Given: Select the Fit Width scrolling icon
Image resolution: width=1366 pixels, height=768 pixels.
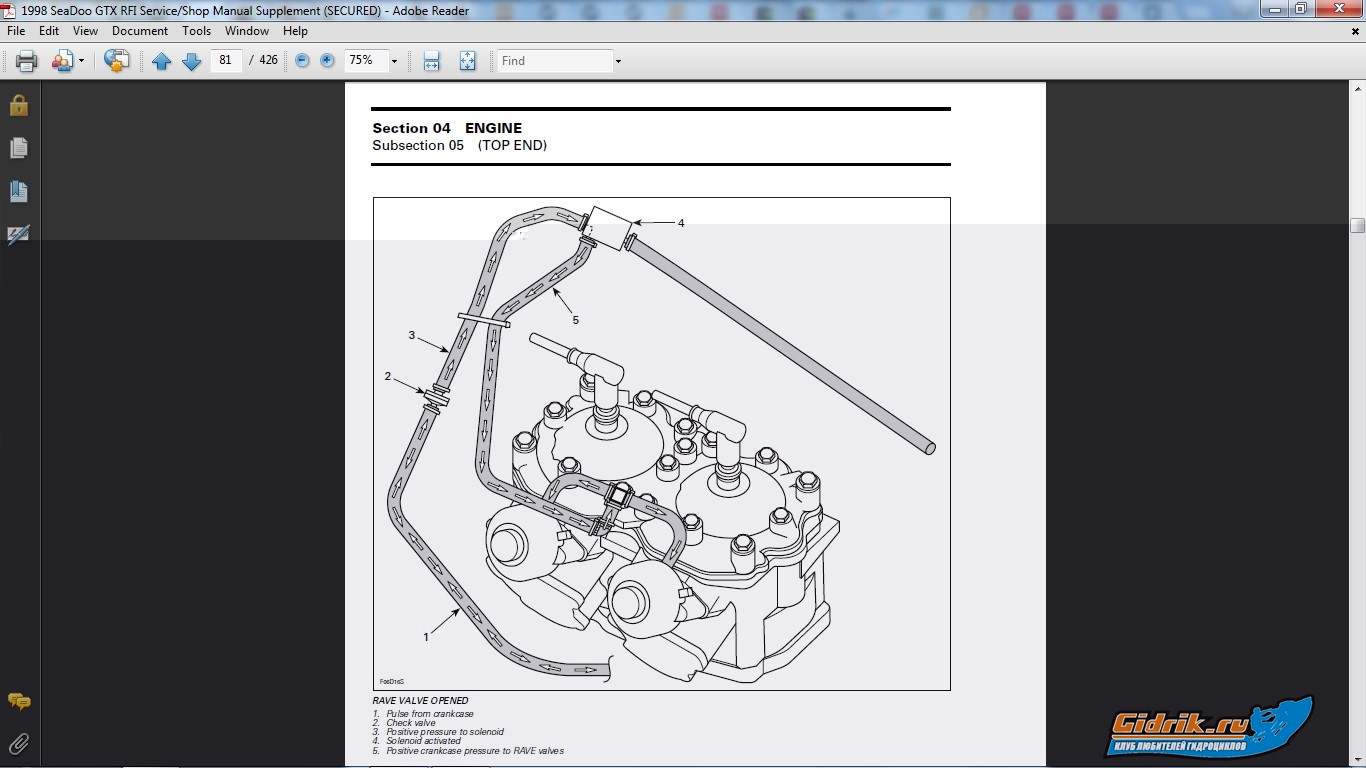Looking at the screenshot, I should [431, 61].
